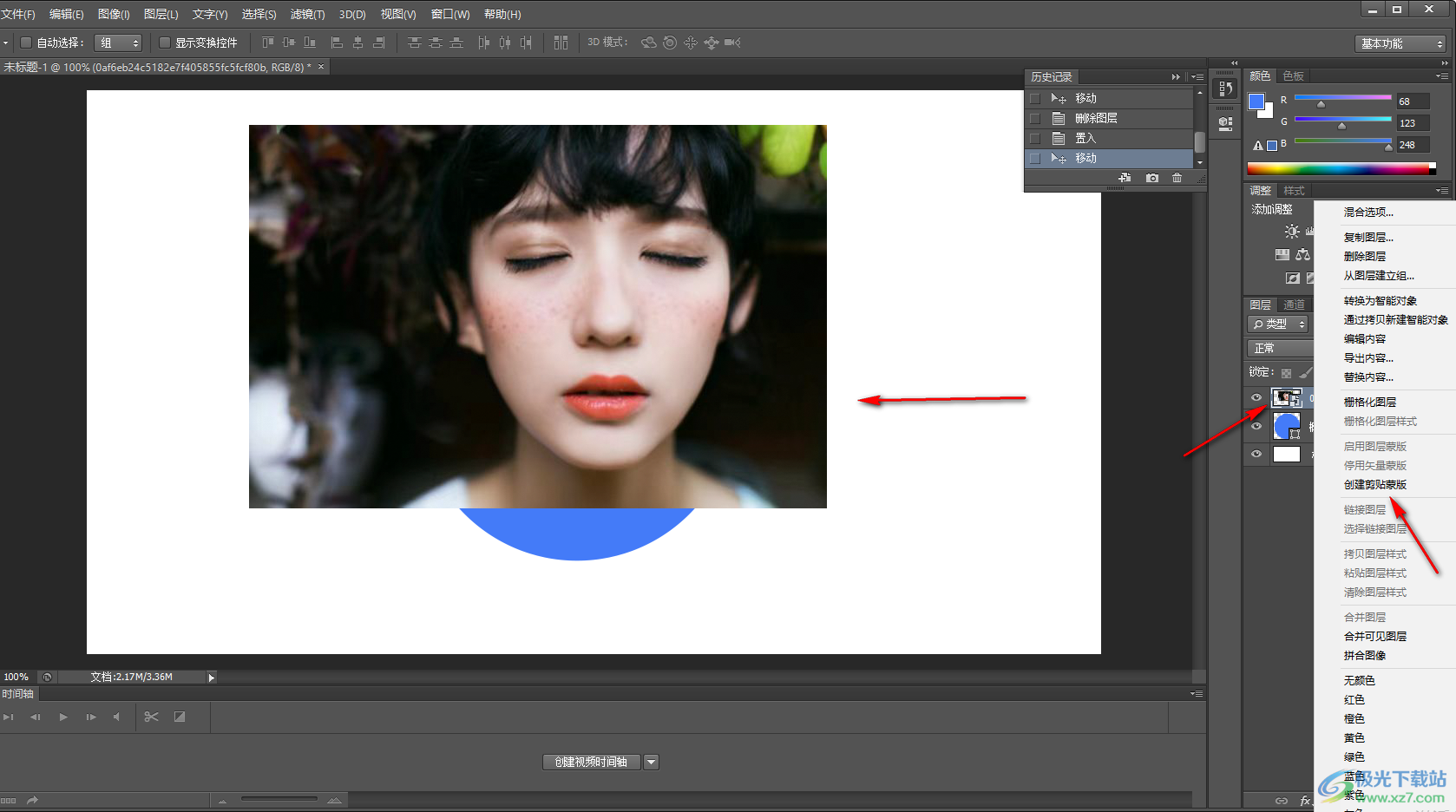Choose 创建剪贴蒙版 from the context menu
The width and height of the screenshot is (1456, 812).
coord(1376,484)
